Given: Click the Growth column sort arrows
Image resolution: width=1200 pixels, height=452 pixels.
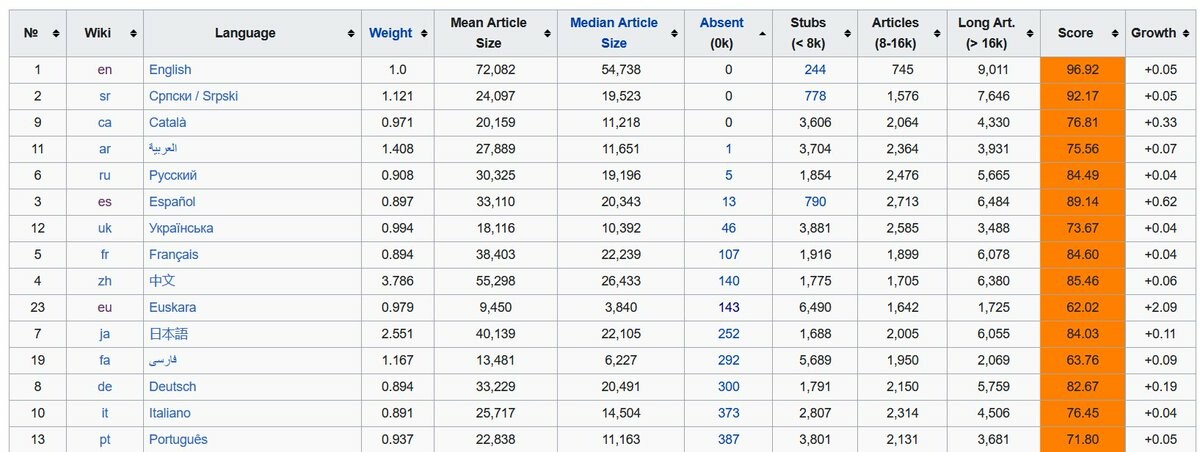Looking at the screenshot, I should (x=1187, y=34).
